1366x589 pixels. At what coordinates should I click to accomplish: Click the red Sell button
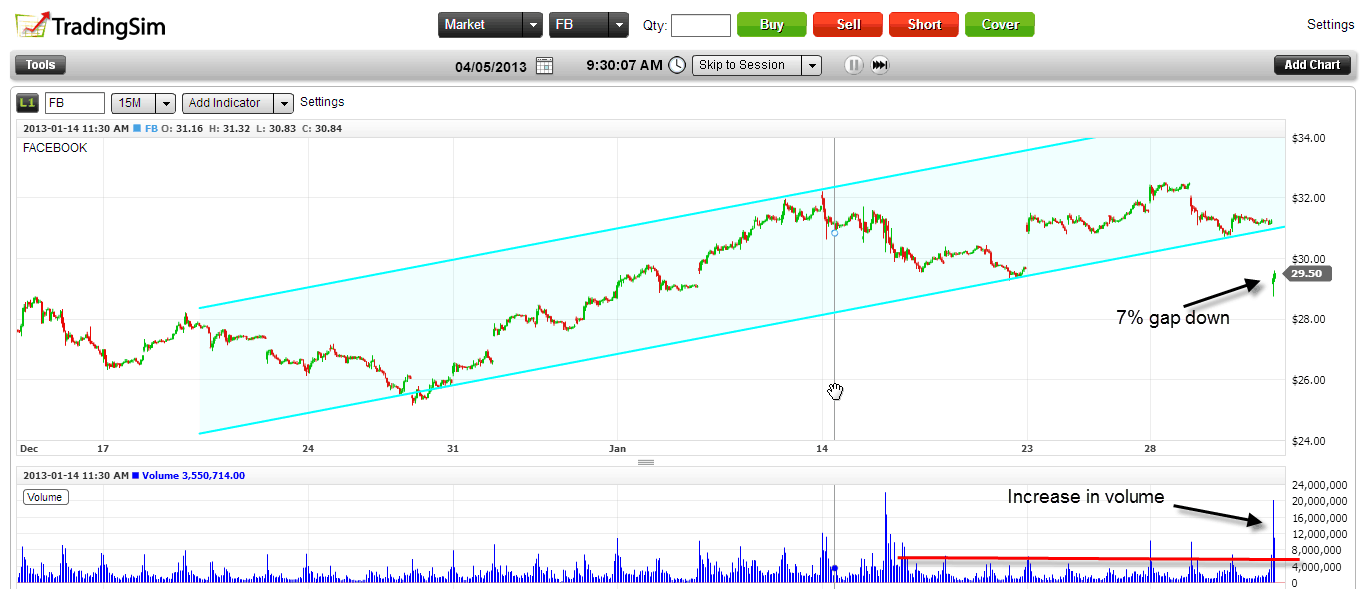[848, 25]
